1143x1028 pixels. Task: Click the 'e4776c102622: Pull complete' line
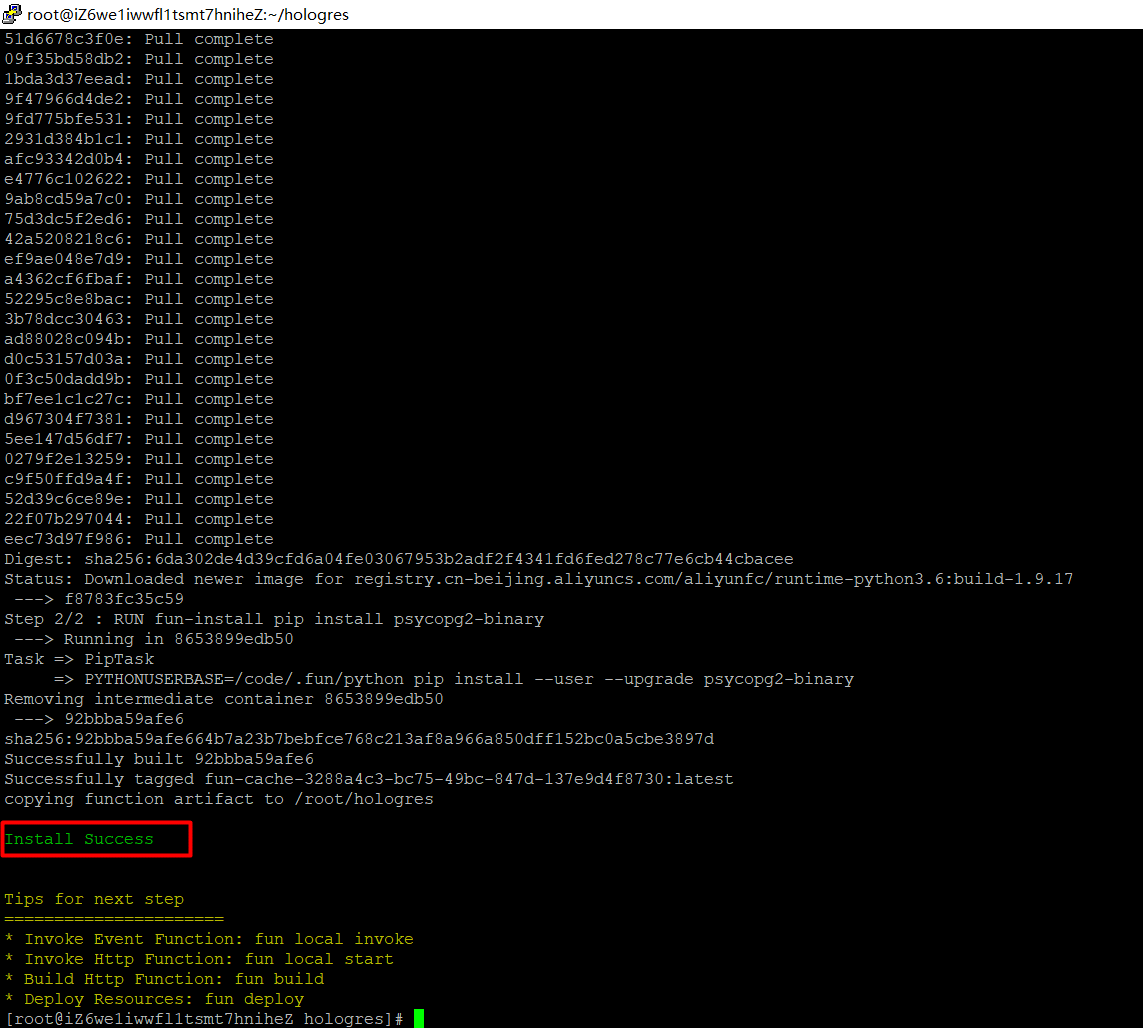pyautogui.click(x=139, y=179)
